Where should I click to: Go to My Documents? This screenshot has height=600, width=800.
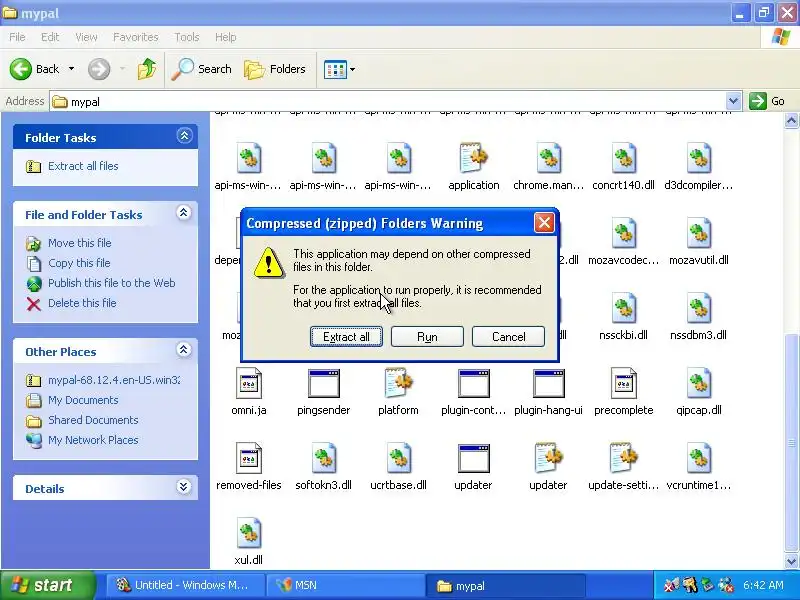(83, 400)
